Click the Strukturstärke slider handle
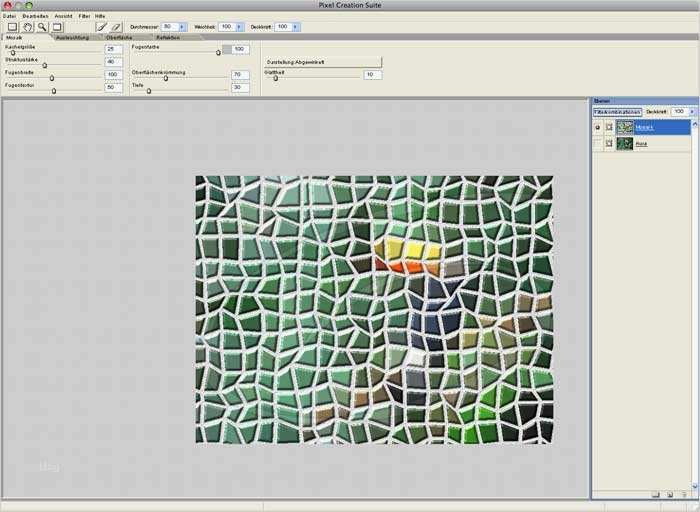Image resolution: width=700 pixels, height=512 pixels. [x=45, y=65]
